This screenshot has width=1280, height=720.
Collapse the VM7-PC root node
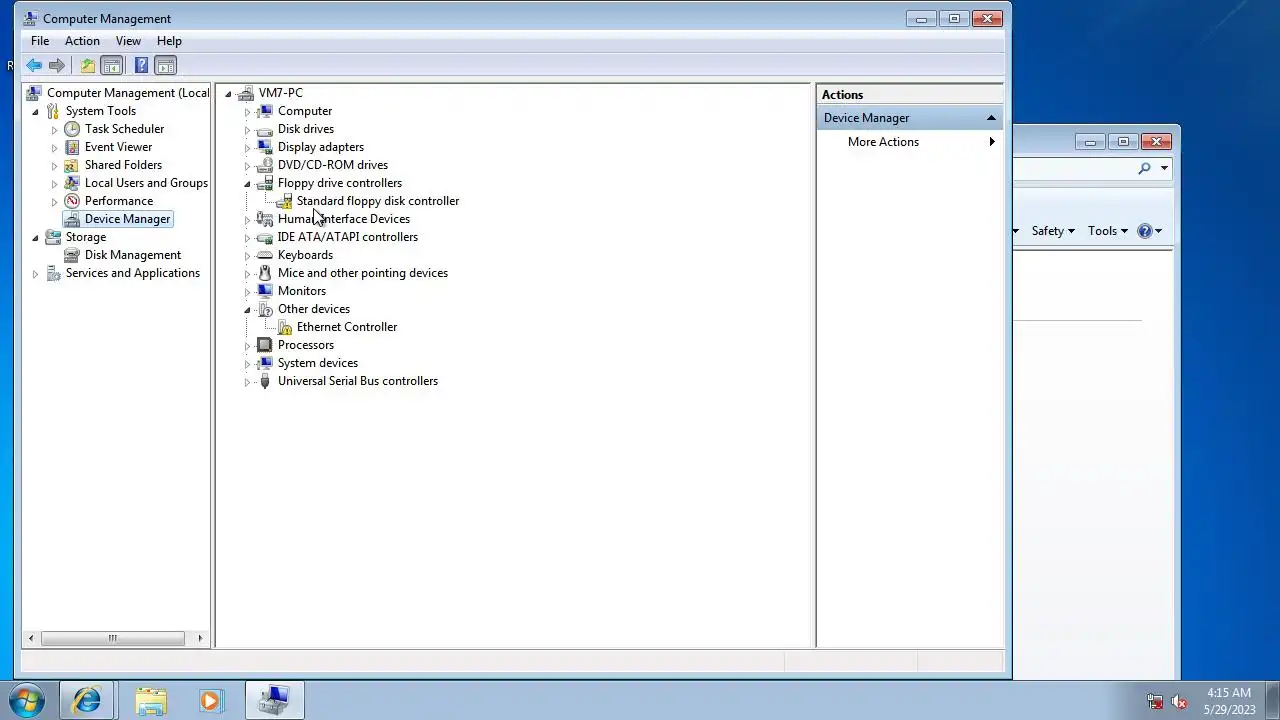click(228, 94)
